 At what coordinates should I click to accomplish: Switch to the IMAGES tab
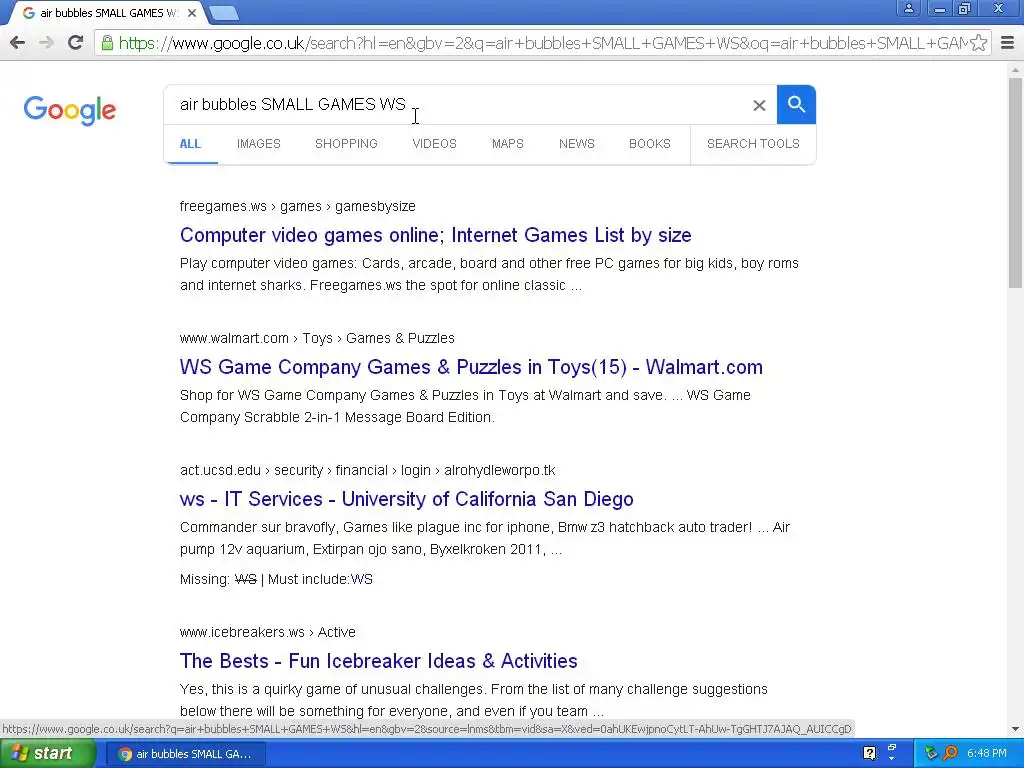(x=259, y=144)
